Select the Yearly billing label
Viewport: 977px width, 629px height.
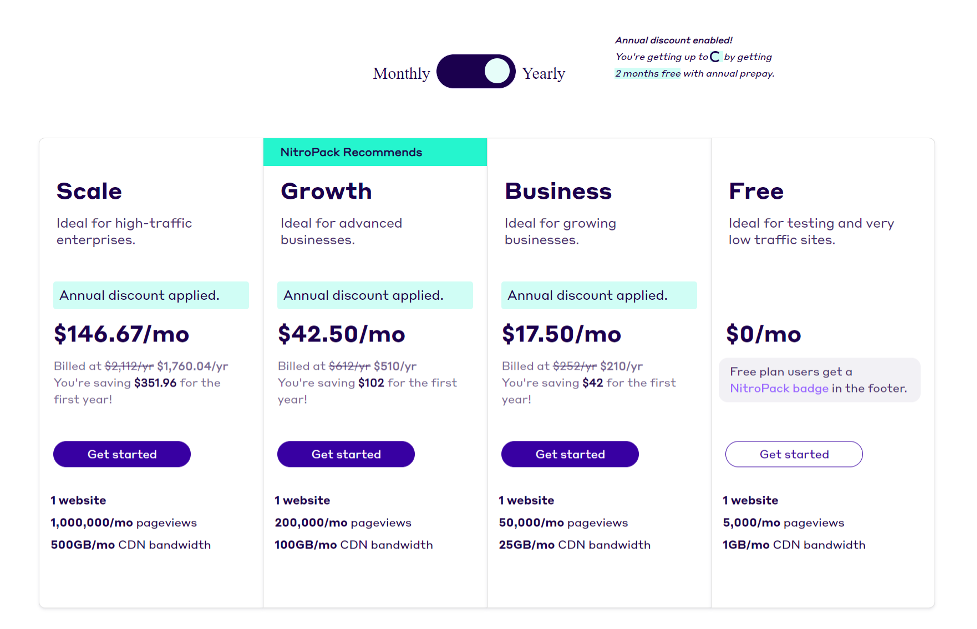[543, 74]
